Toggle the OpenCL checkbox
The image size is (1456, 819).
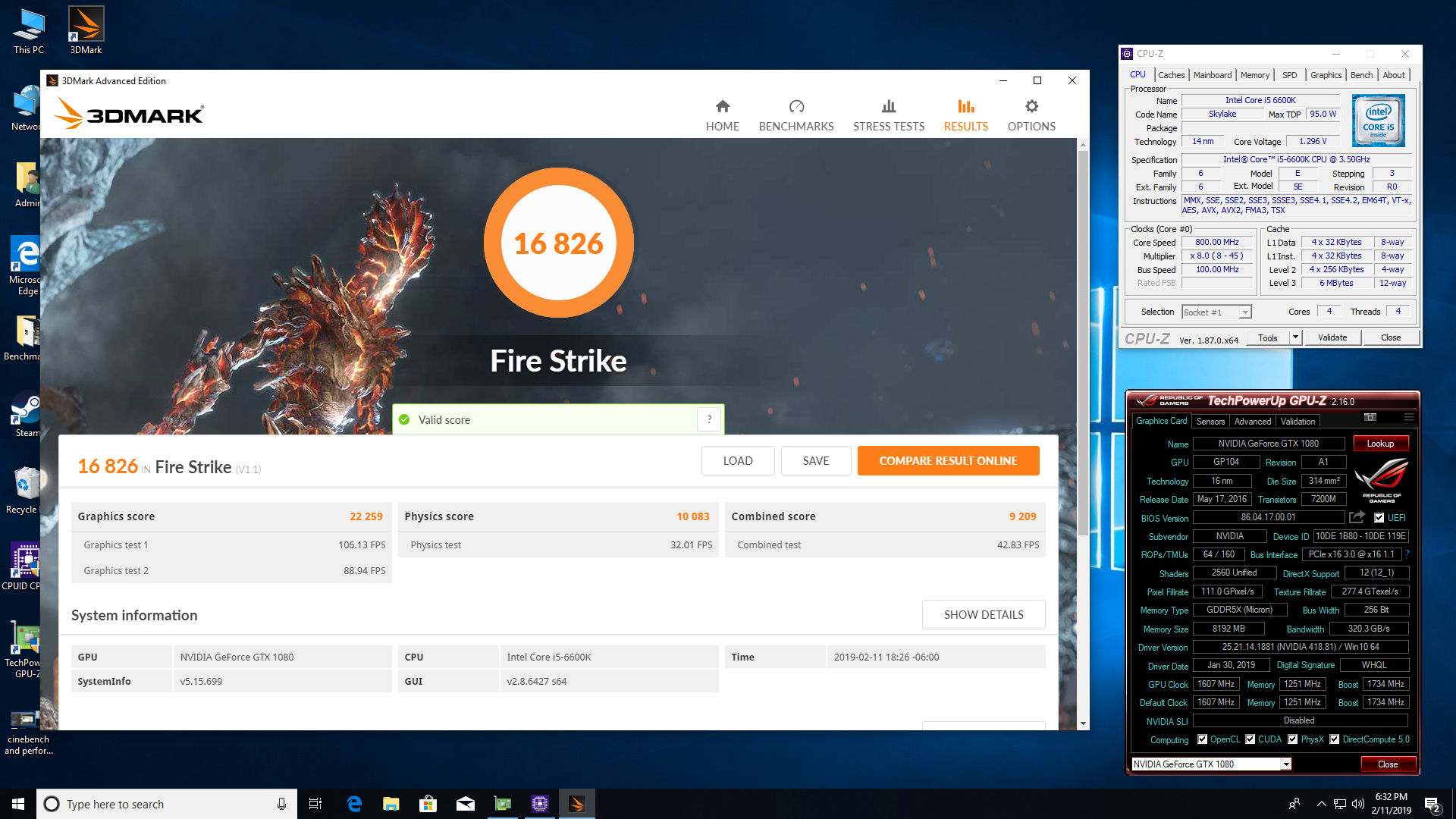(1202, 739)
